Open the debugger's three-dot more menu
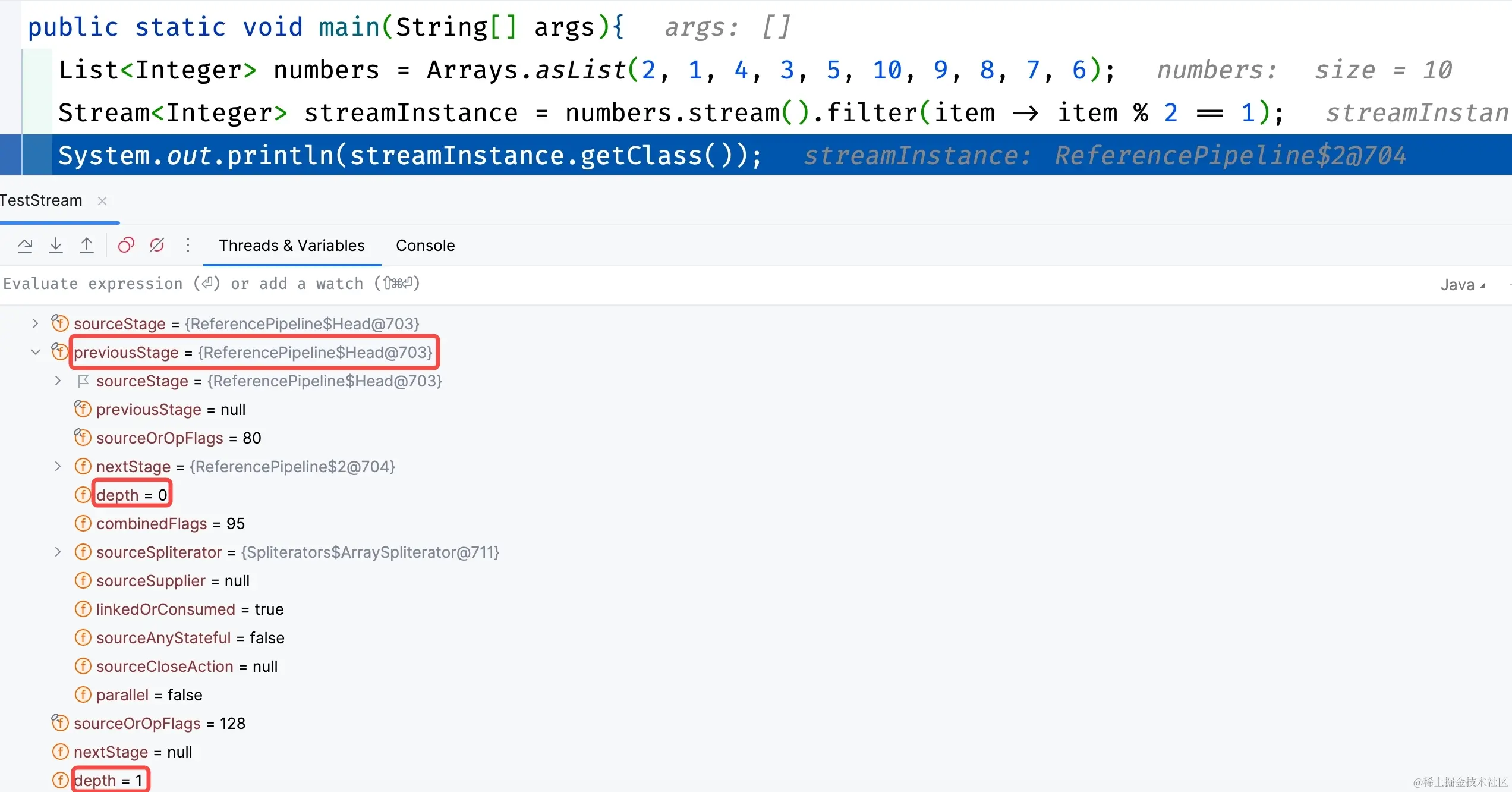1512x792 pixels. 188,246
